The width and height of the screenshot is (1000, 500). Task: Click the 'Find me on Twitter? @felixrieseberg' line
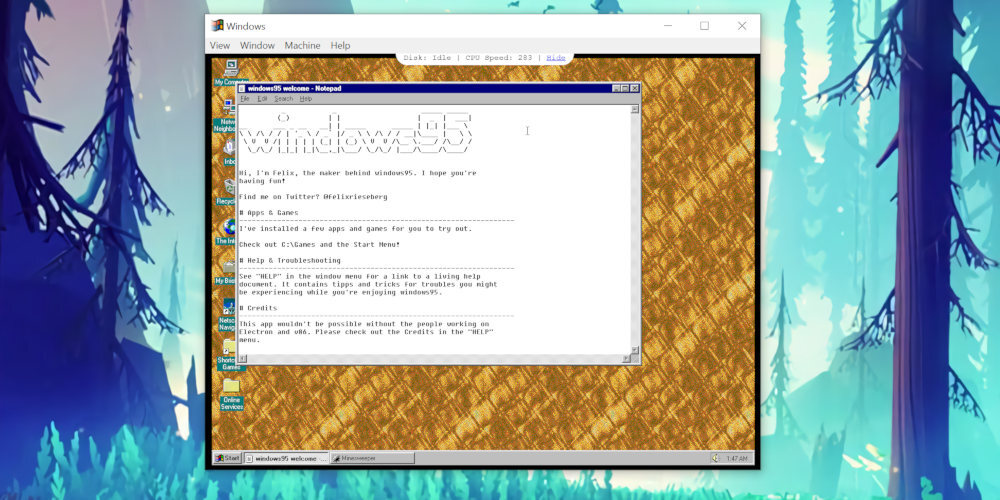click(313, 196)
